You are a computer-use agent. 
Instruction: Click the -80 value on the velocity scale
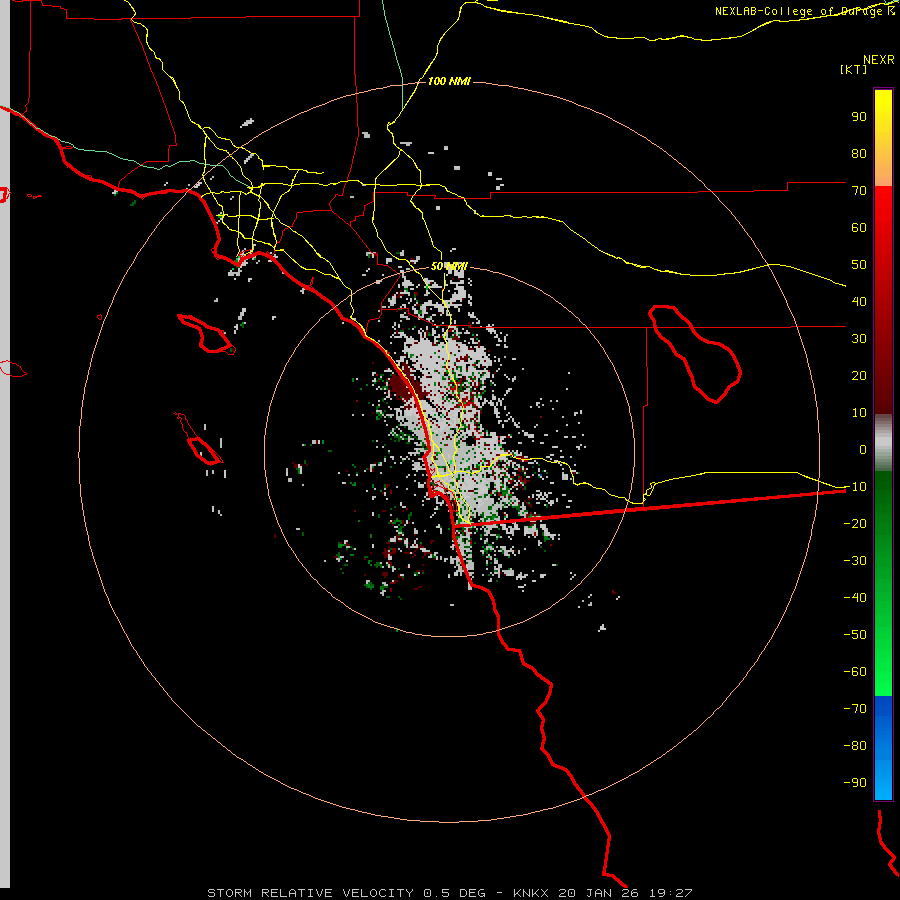855,746
